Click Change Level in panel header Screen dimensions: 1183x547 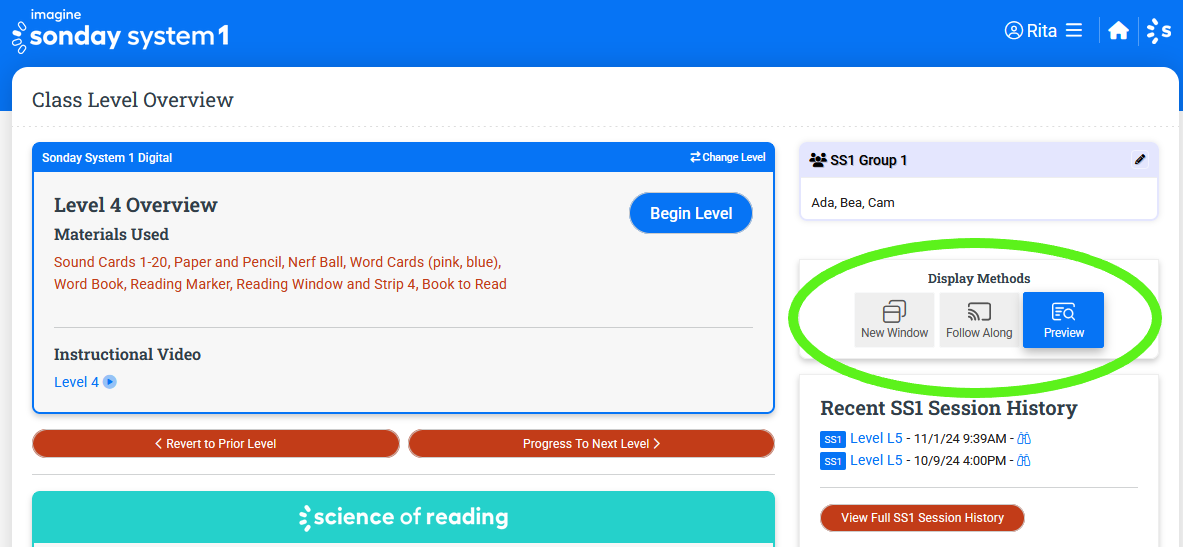point(727,158)
